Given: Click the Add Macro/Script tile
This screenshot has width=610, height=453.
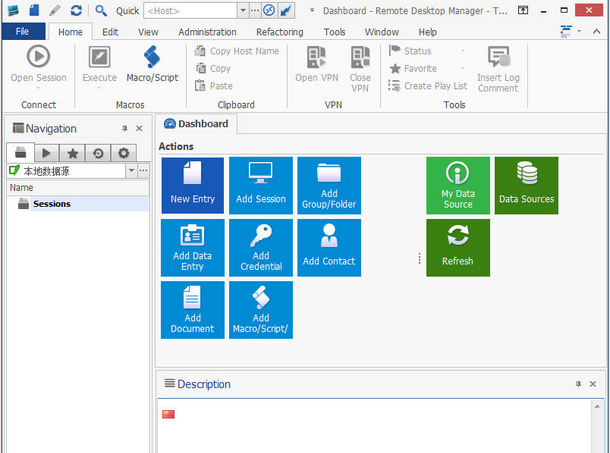Looking at the screenshot, I should (261, 310).
